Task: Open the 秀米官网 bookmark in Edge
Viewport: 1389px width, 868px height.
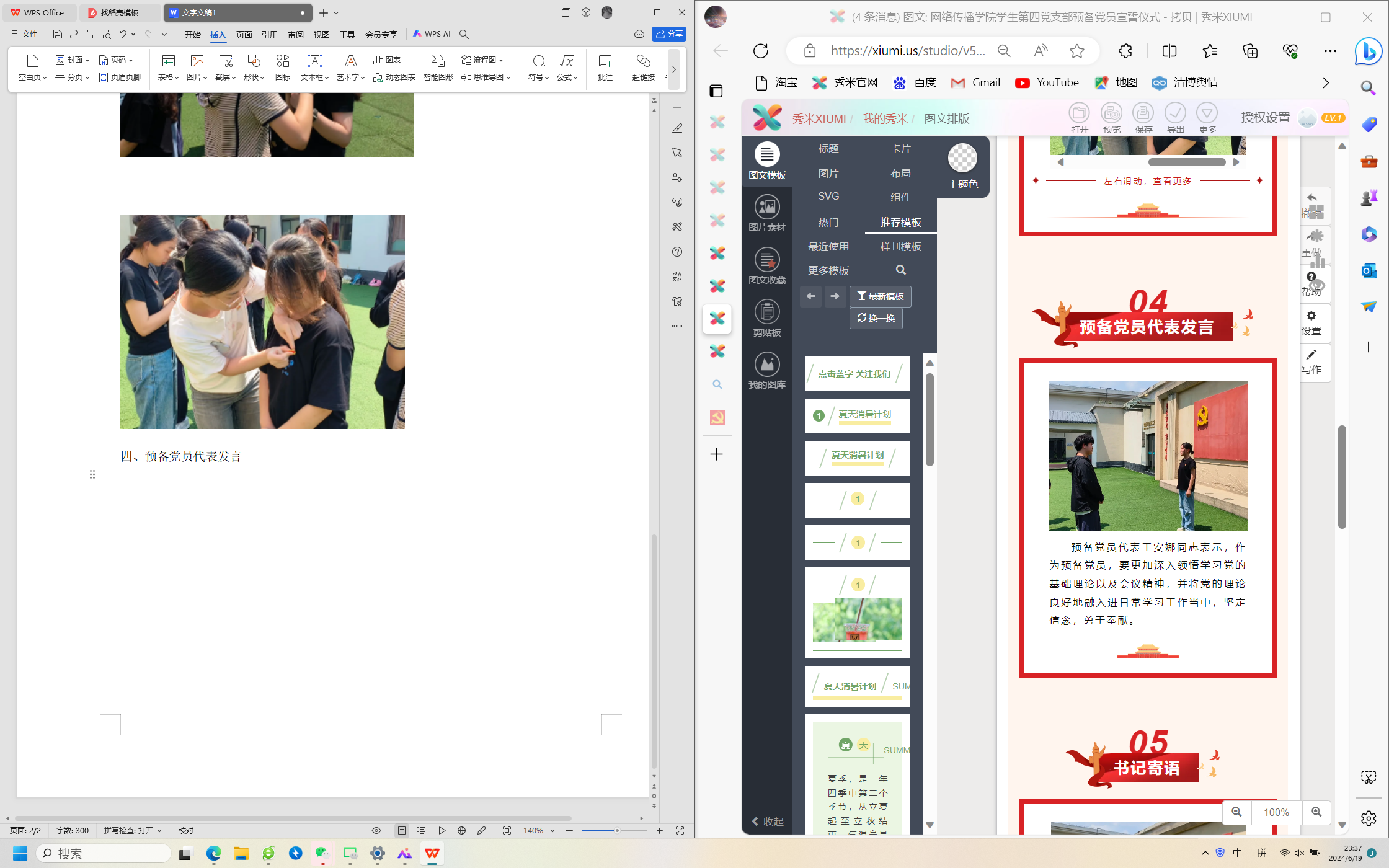Action: [x=845, y=82]
